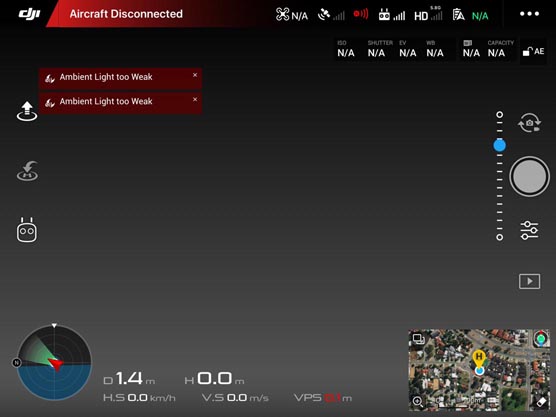The image size is (556, 417).
Task: Open the aircraft status N/A icon
Action: coord(291,15)
